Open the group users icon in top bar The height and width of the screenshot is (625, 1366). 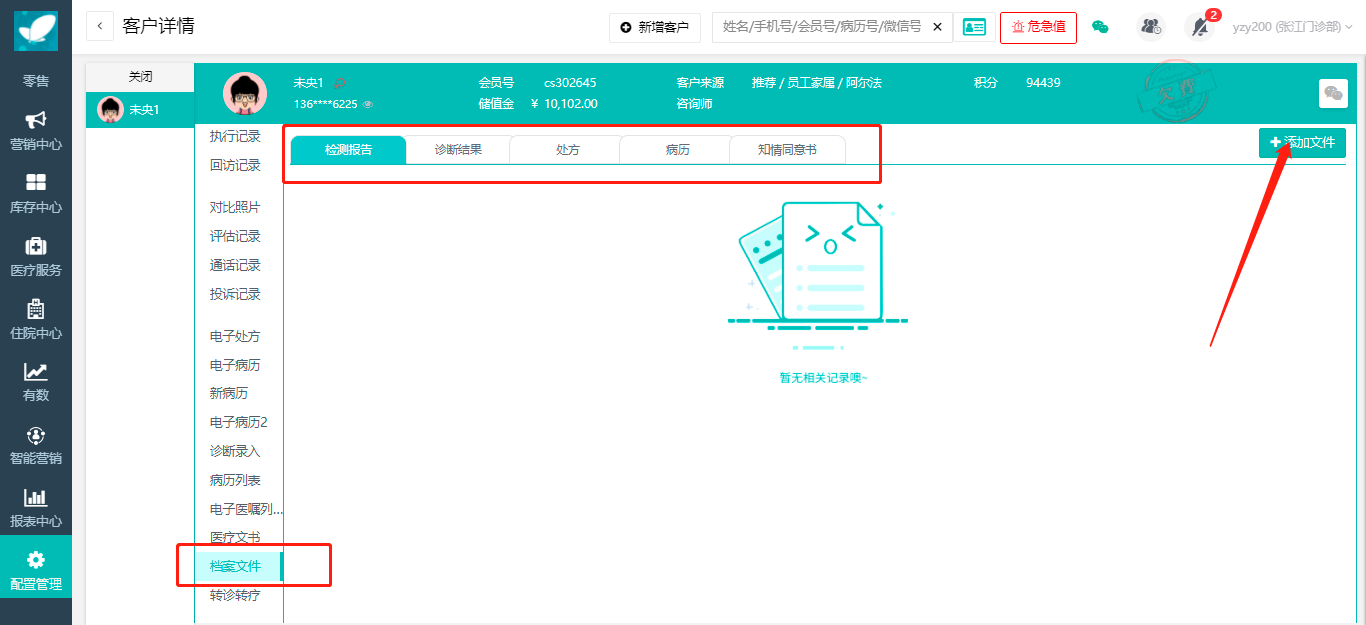(1151, 27)
